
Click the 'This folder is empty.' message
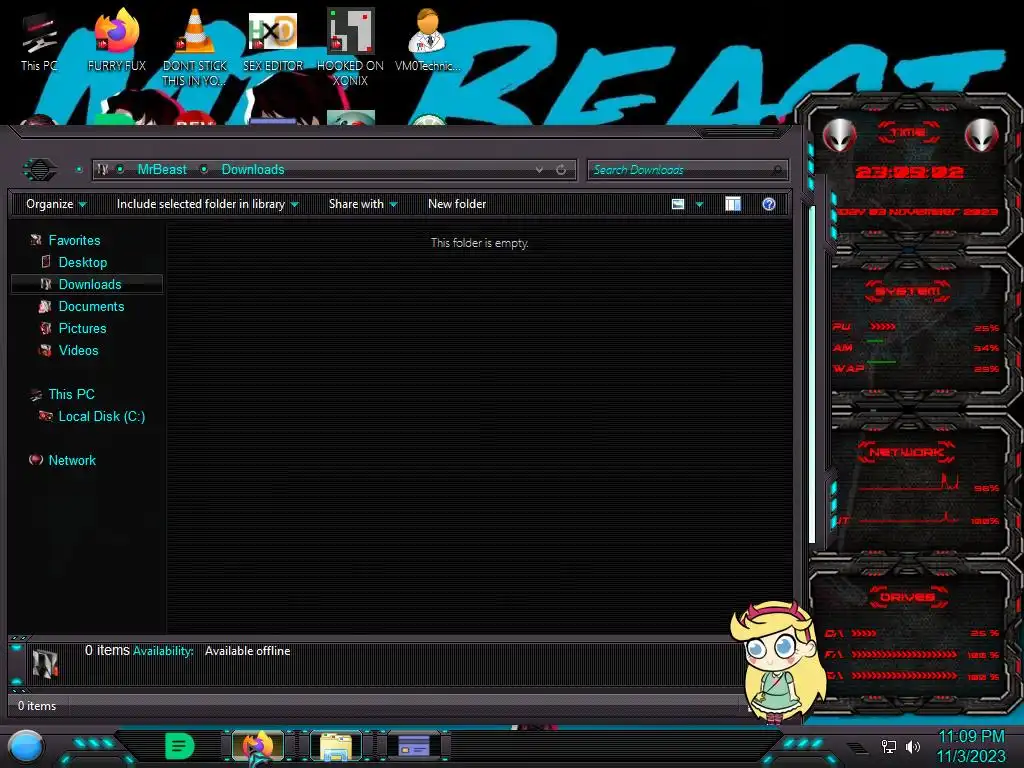click(x=479, y=243)
